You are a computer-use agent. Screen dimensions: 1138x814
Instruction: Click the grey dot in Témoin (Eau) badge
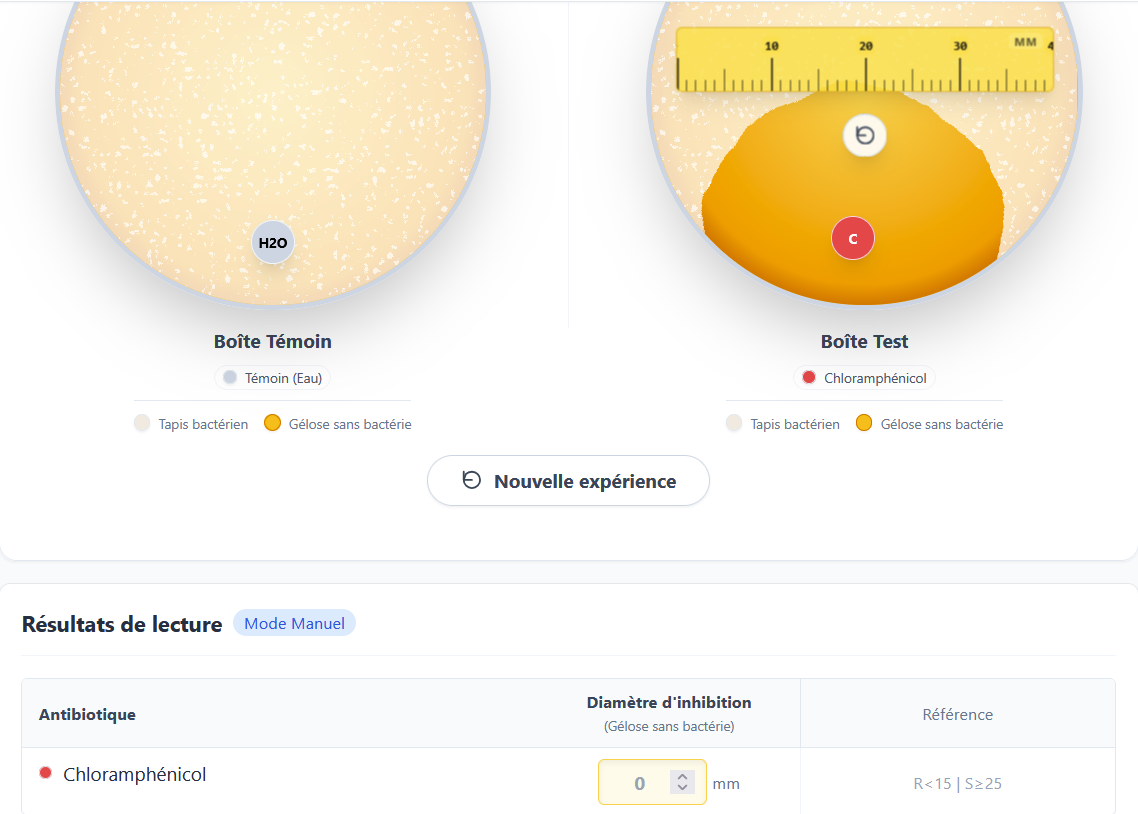(230, 378)
